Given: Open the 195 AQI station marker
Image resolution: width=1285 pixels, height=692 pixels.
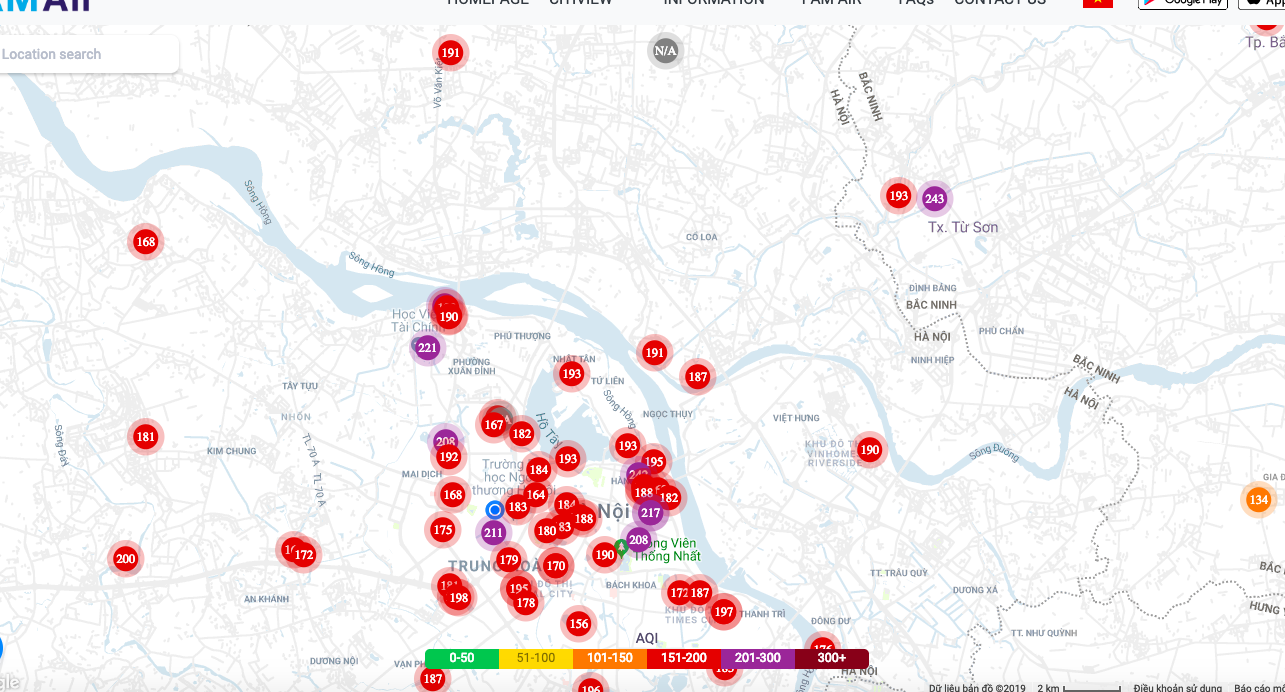Looking at the screenshot, I should pyautogui.click(x=654, y=462).
